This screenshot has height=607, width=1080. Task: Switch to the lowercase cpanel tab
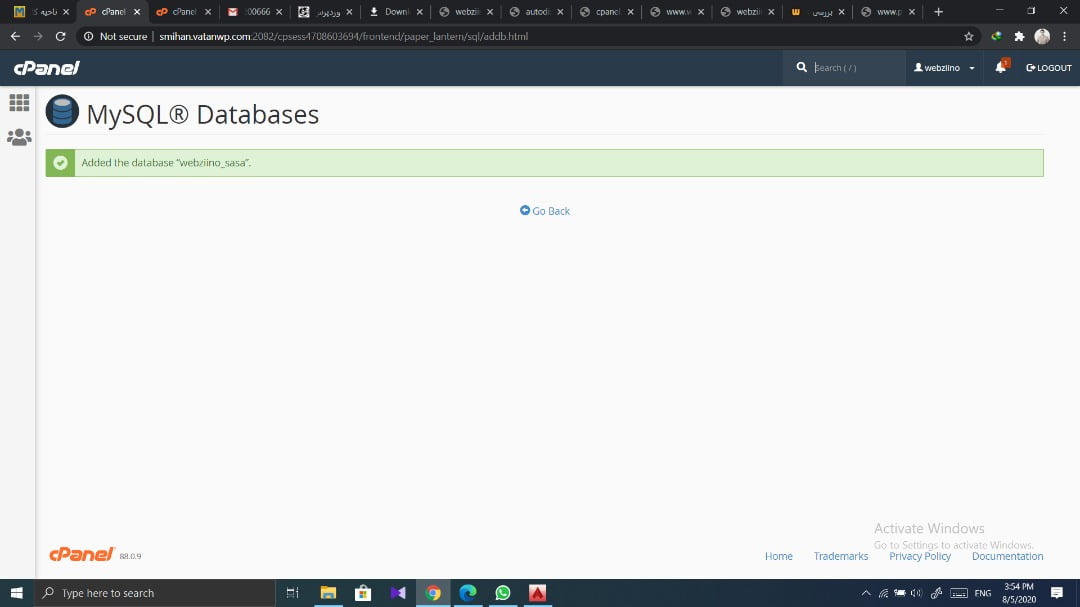coord(606,12)
